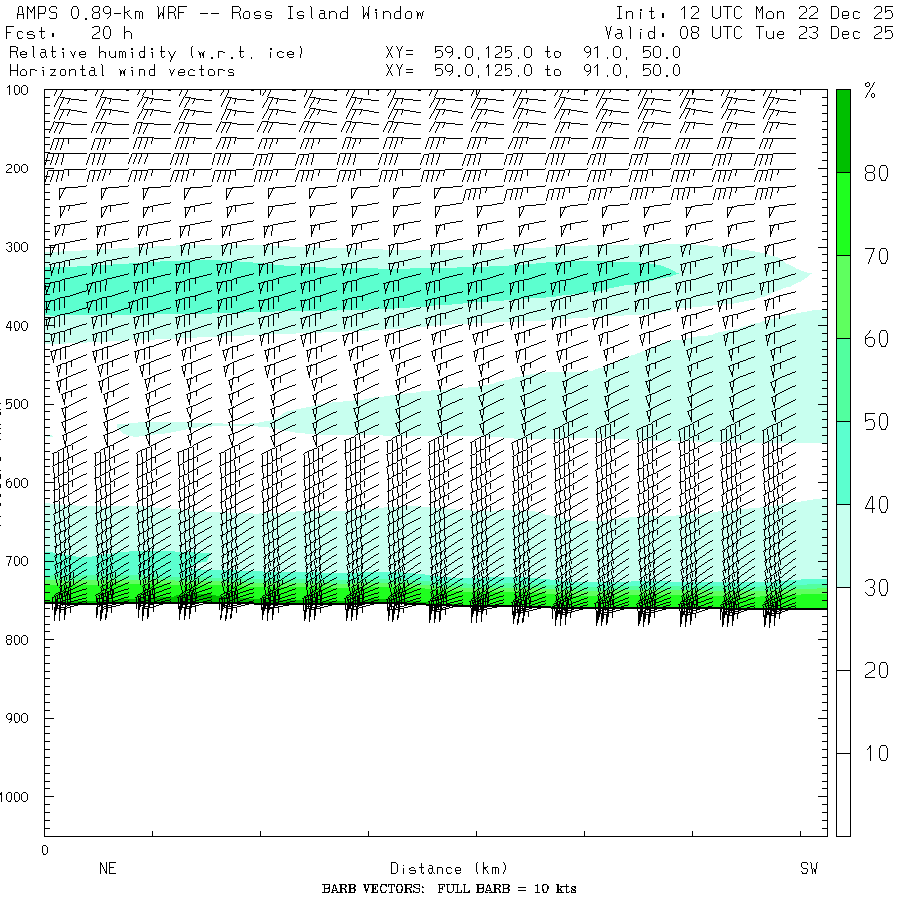Click the SW endpoint label
This screenshot has width=900, height=900.
[x=808, y=869]
